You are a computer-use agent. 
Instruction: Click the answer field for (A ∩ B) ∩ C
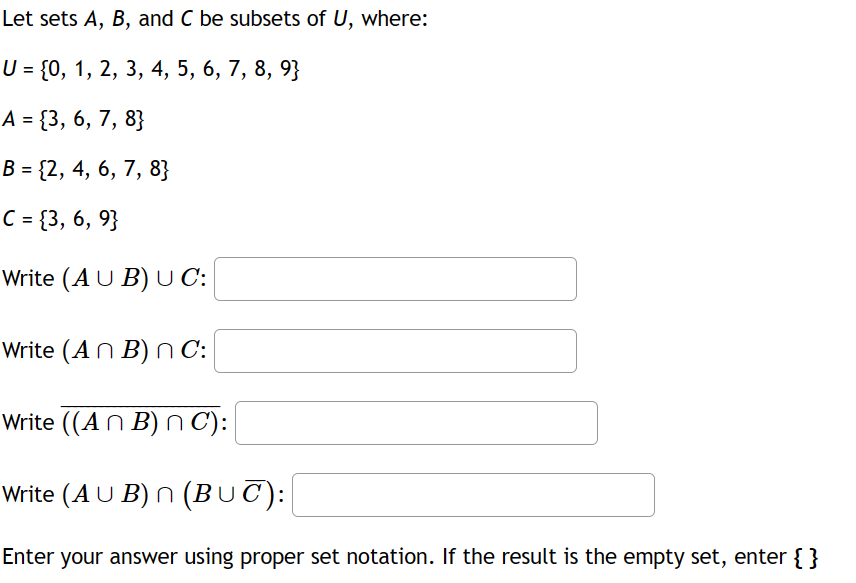tap(395, 351)
